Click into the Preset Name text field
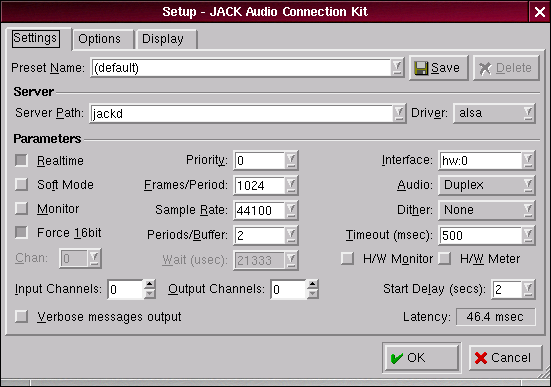This screenshot has width=551, height=387. click(241, 67)
